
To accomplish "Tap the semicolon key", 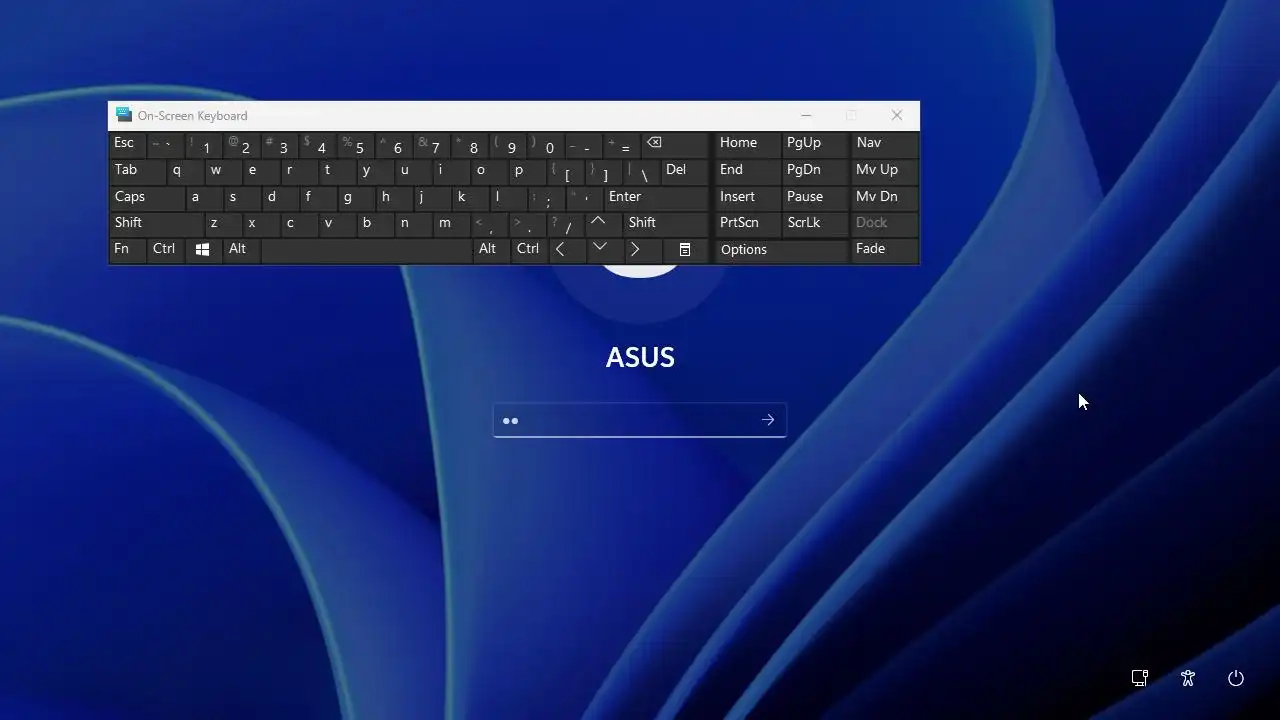I will (546, 197).
